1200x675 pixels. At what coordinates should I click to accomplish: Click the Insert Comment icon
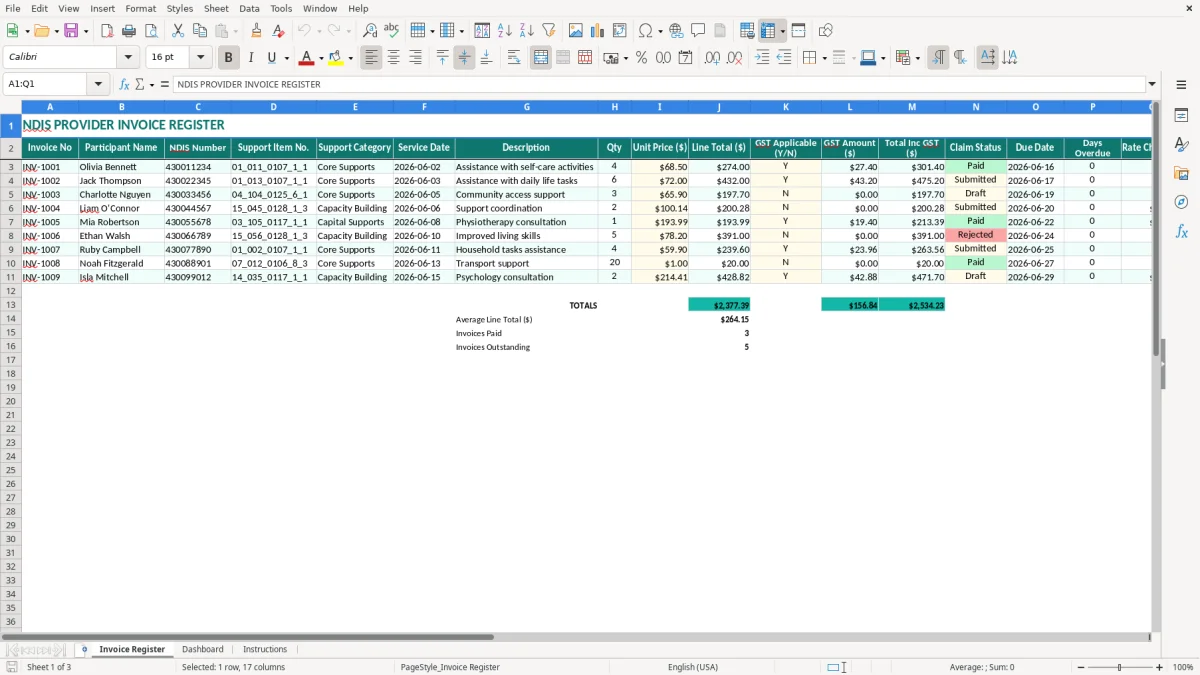[x=698, y=31]
